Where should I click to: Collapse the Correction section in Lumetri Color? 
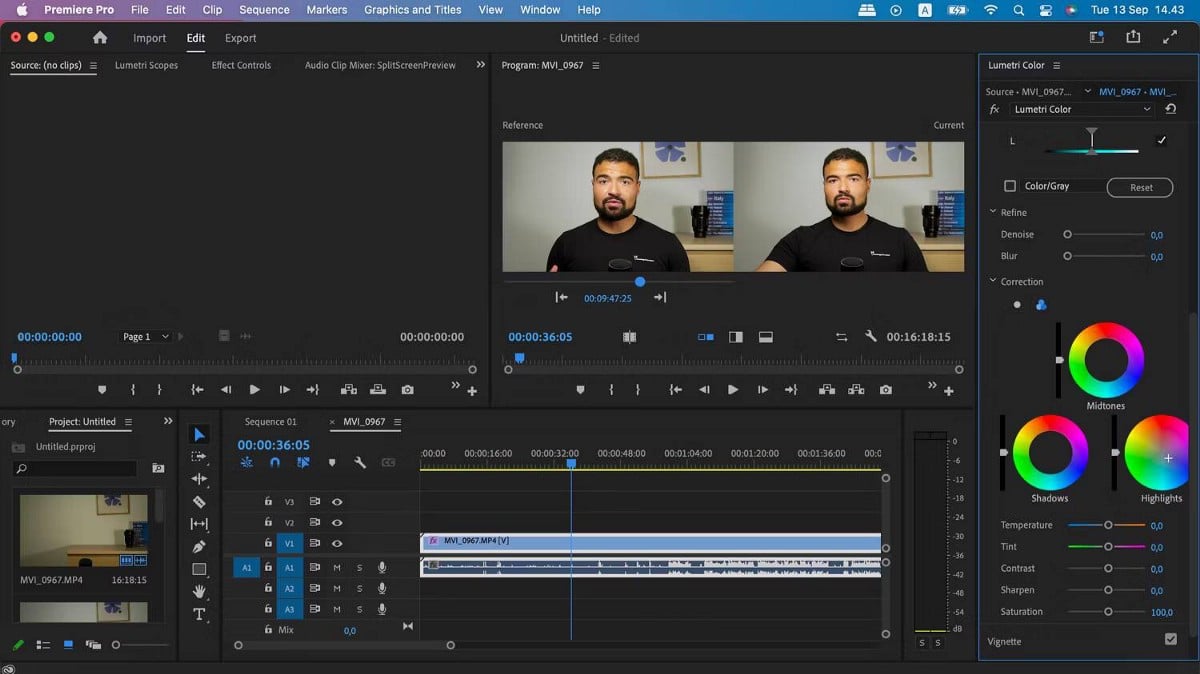995,281
